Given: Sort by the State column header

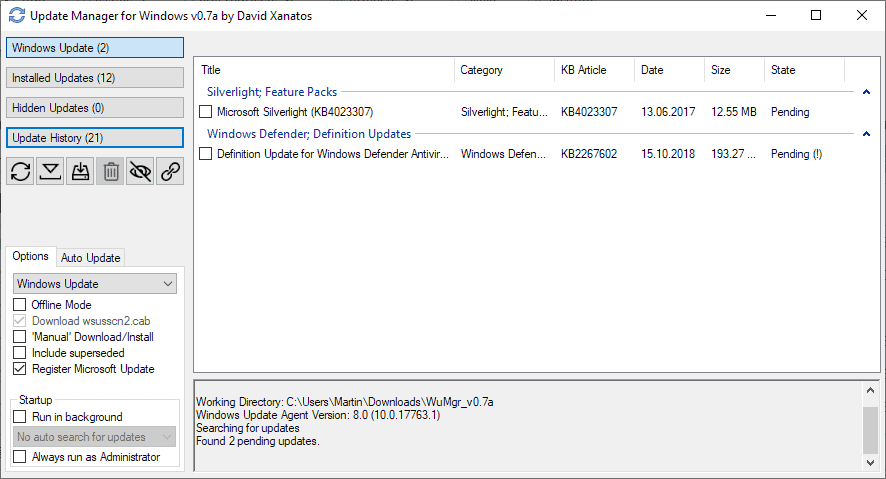Looking at the screenshot, I should coord(805,70).
